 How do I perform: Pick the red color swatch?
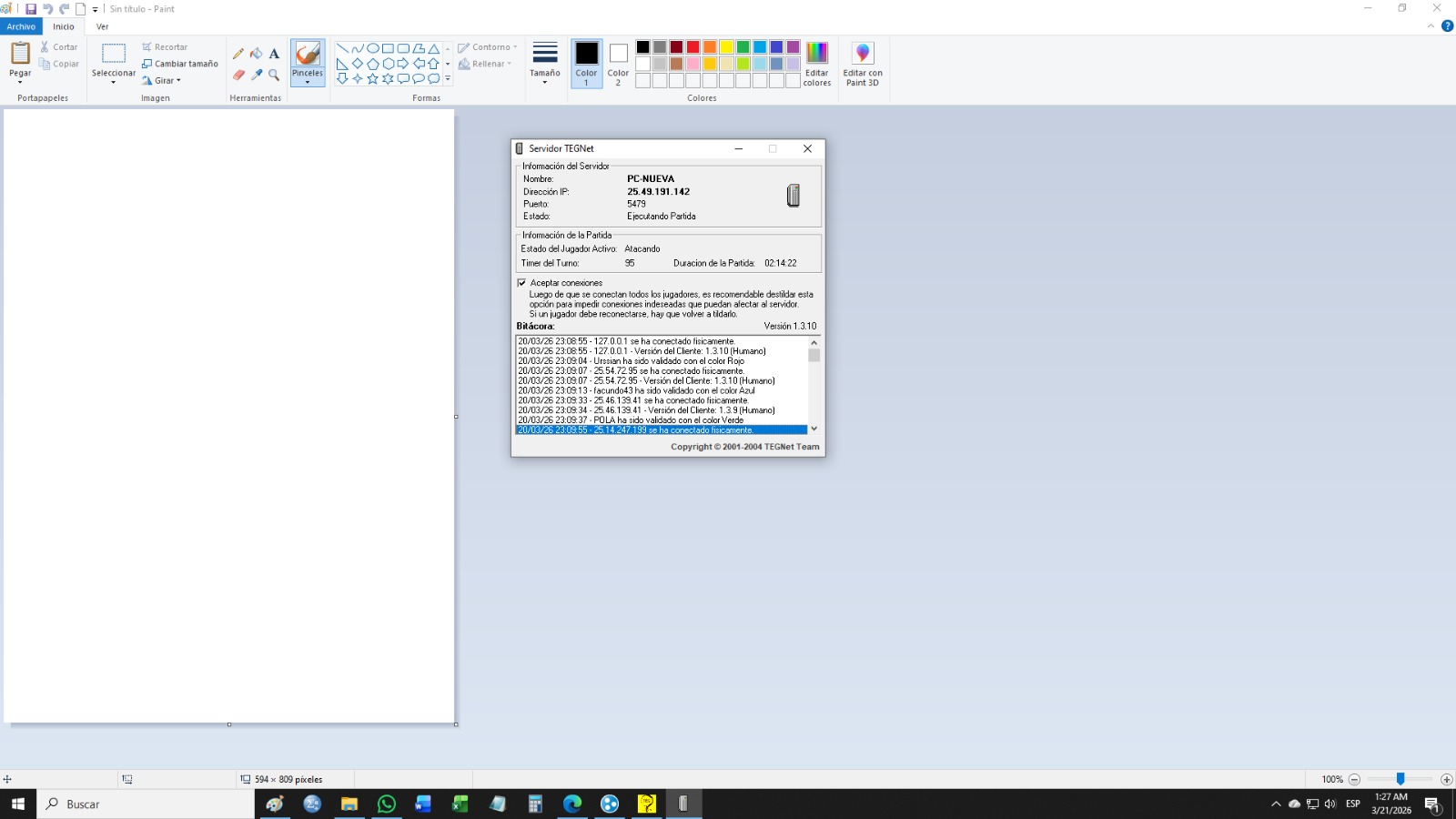click(x=693, y=47)
